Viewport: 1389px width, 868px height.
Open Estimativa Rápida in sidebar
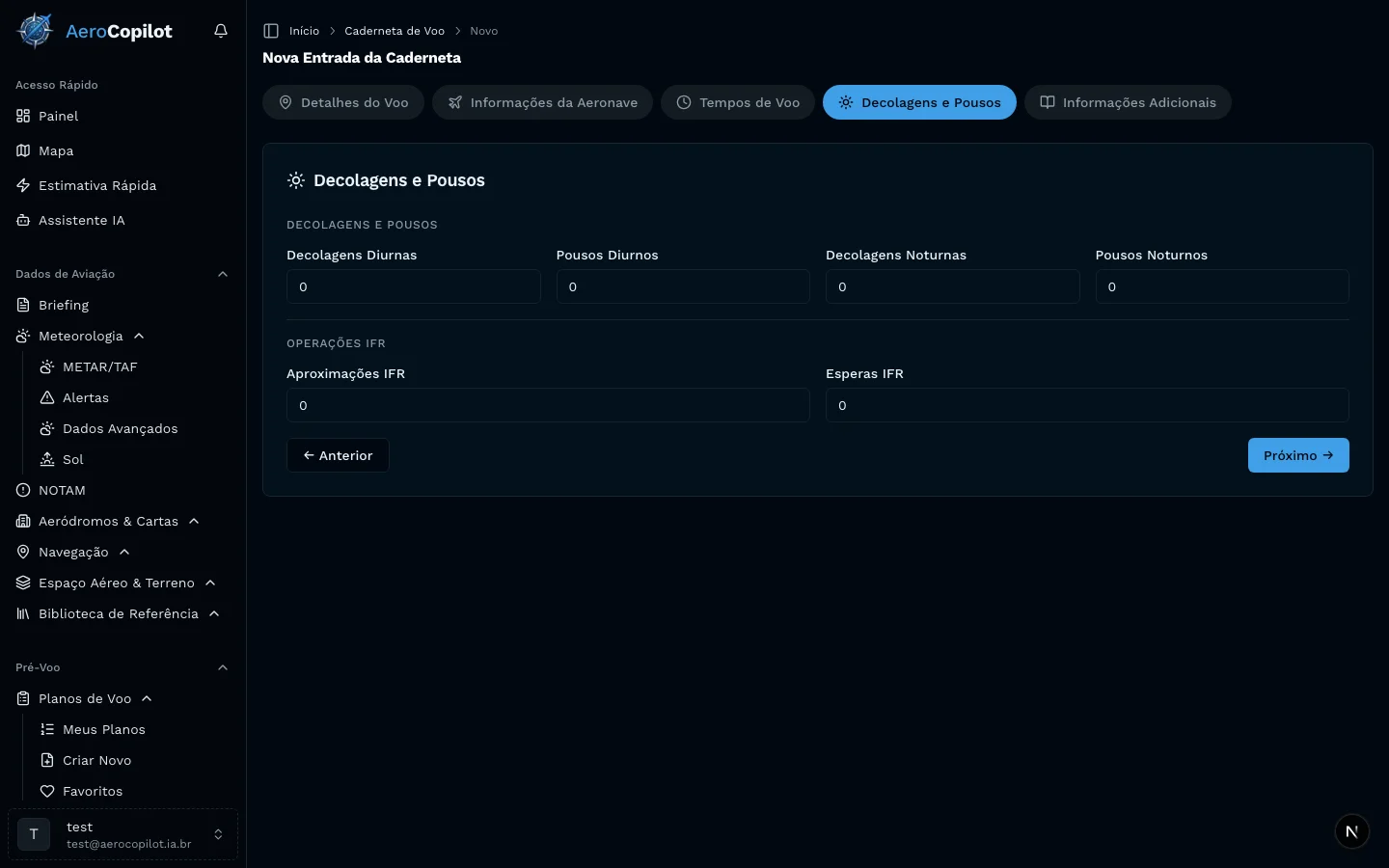coord(96,185)
